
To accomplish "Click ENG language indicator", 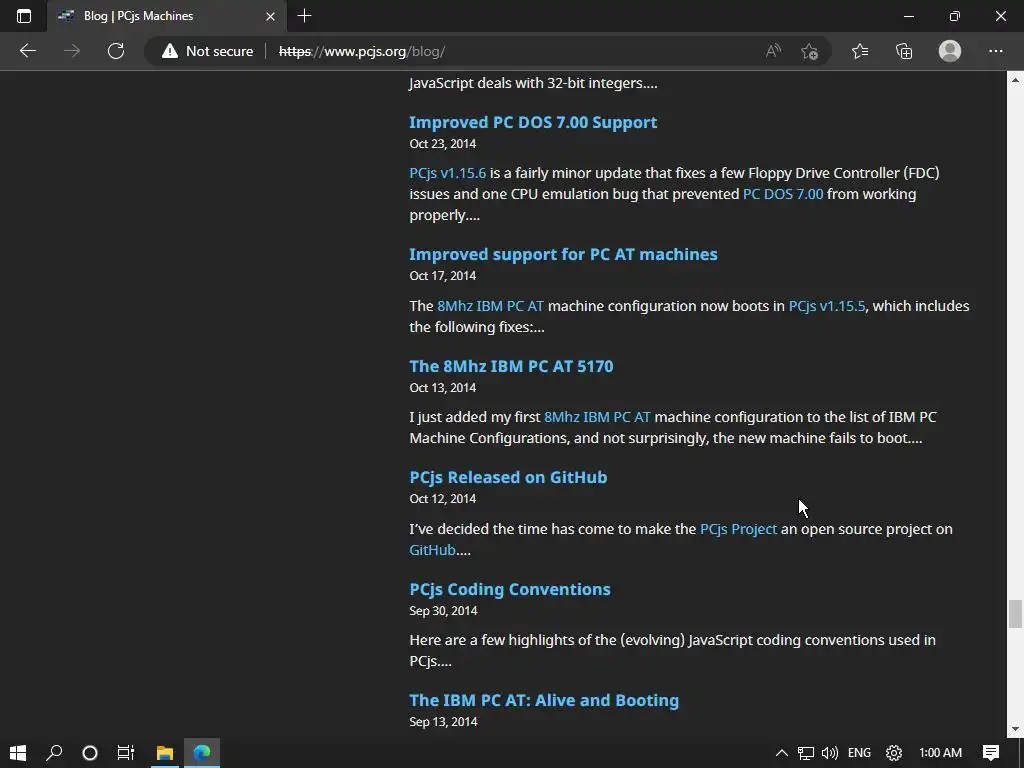I will tap(859, 753).
